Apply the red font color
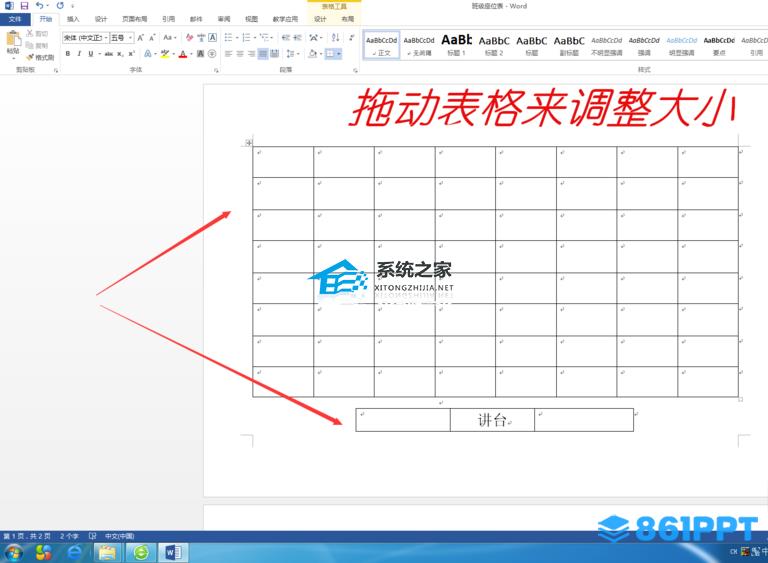Image resolution: width=768 pixels, height=563 pixels. (x=183, y=54)
